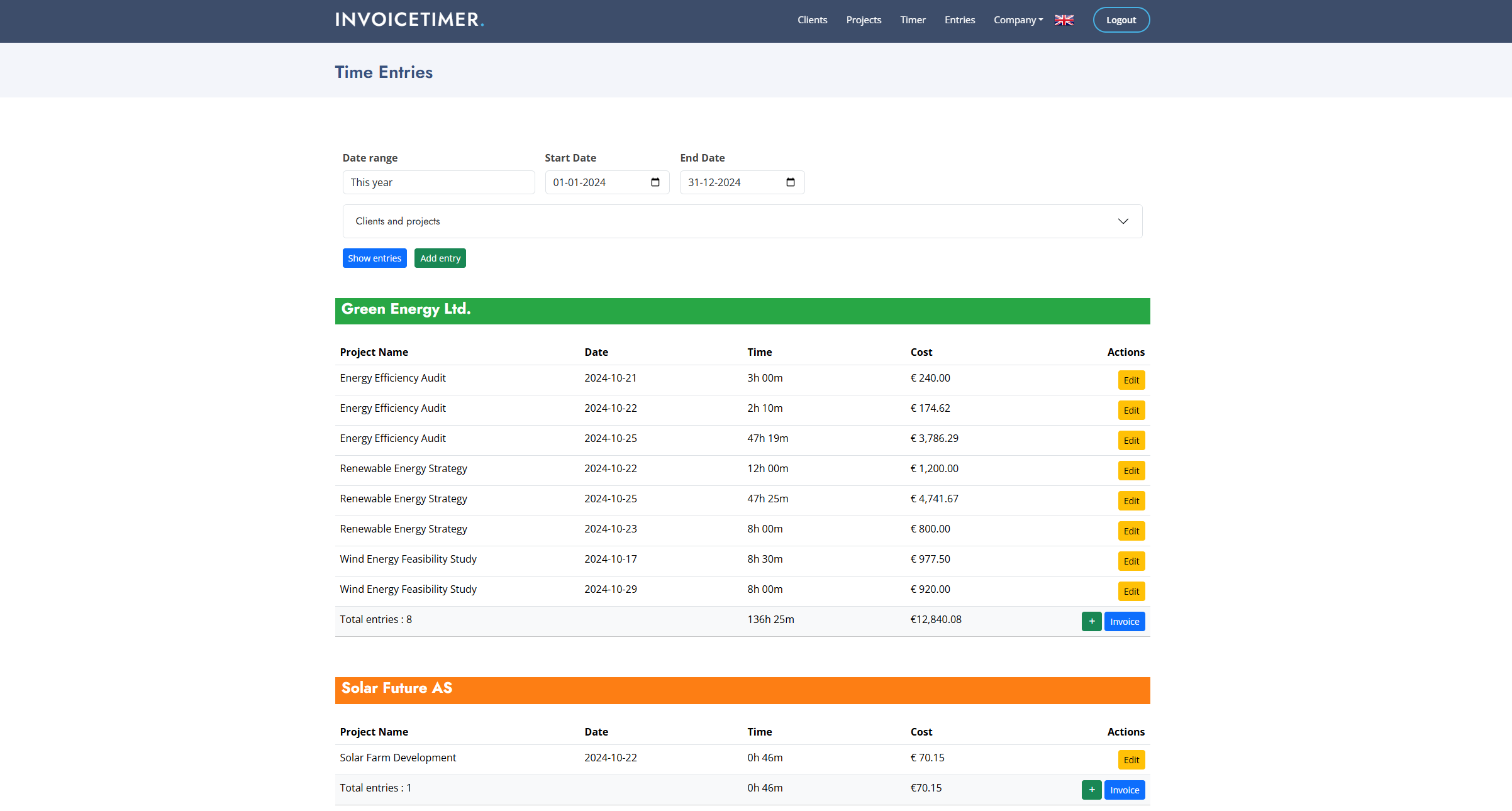Click the 12h 00m time cell
The width and height of the screenshot is (1512, 811).
[767, 468]
